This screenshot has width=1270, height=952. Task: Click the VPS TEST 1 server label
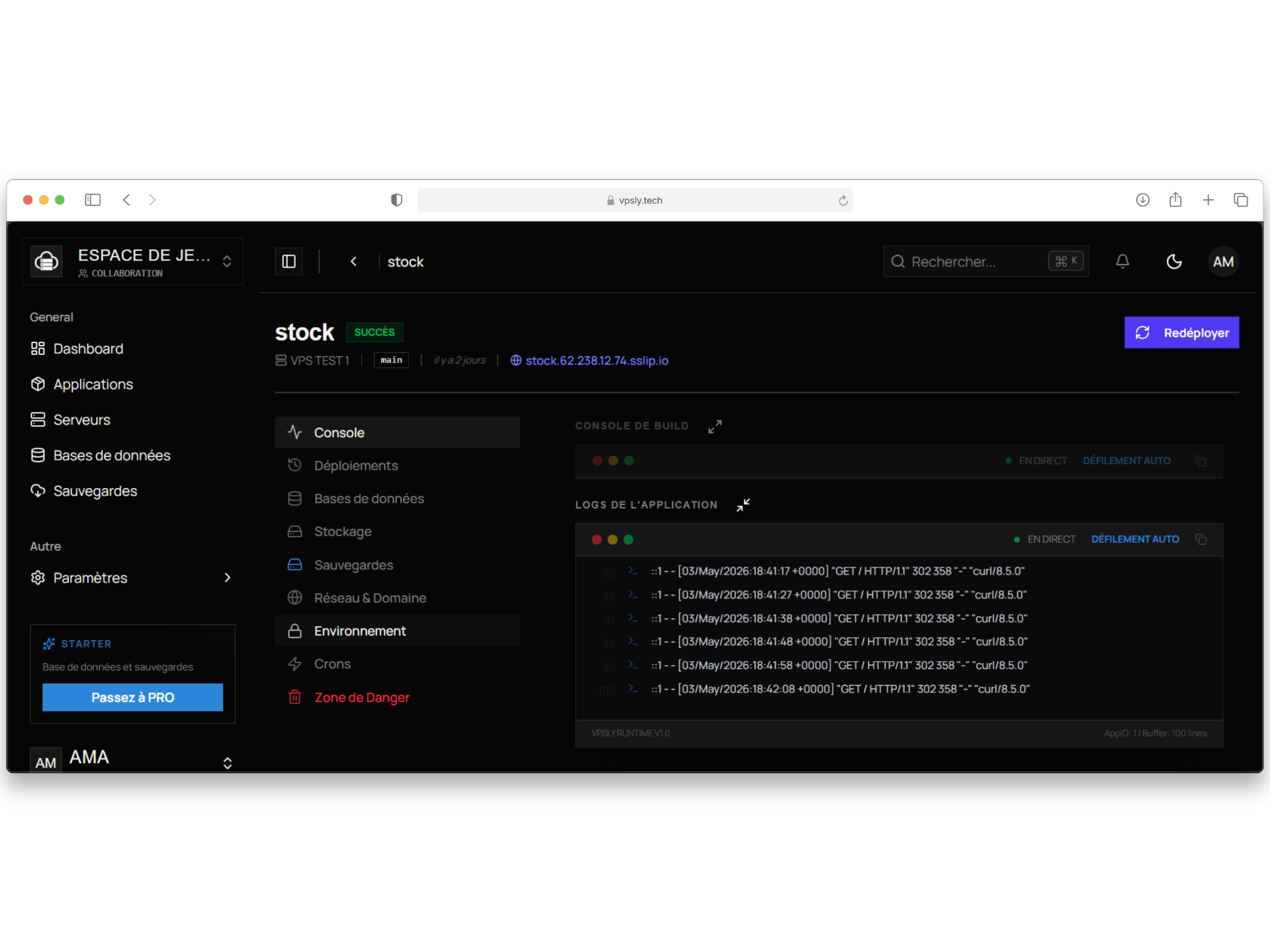click(x=312, y=360)
